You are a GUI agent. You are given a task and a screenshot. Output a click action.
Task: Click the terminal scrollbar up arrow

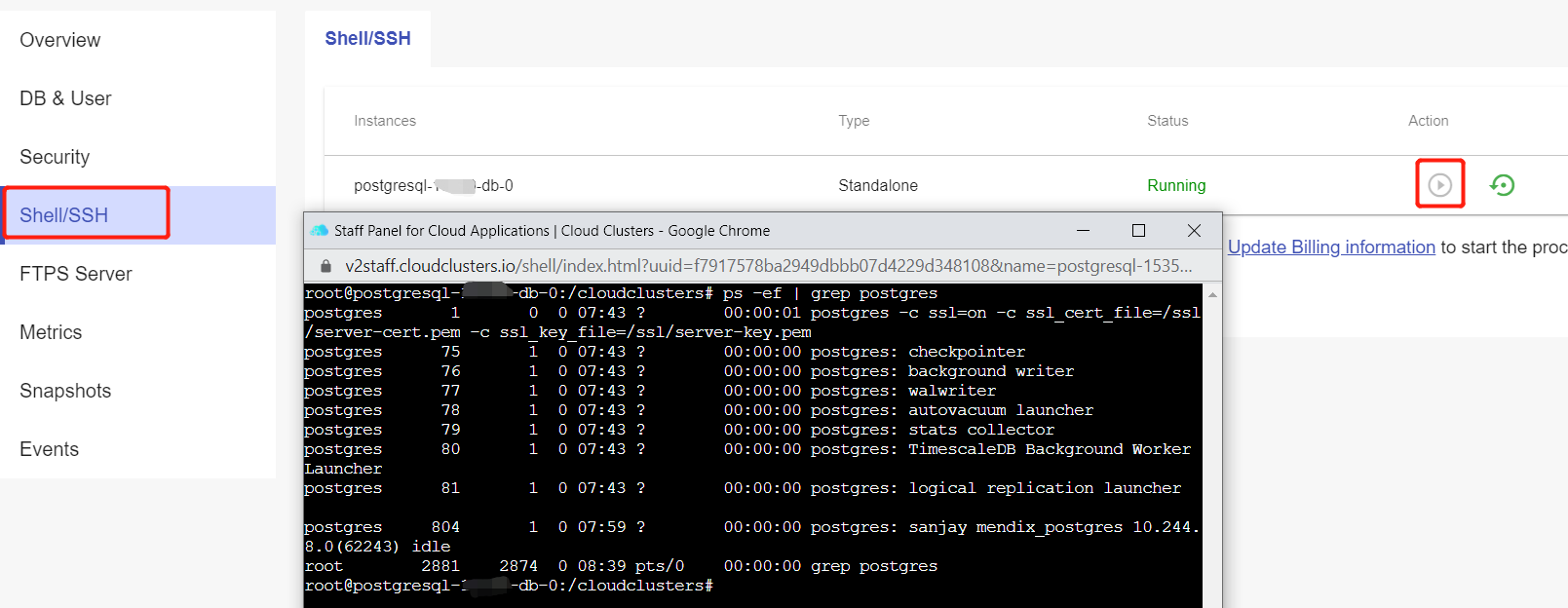point(1212,294)
